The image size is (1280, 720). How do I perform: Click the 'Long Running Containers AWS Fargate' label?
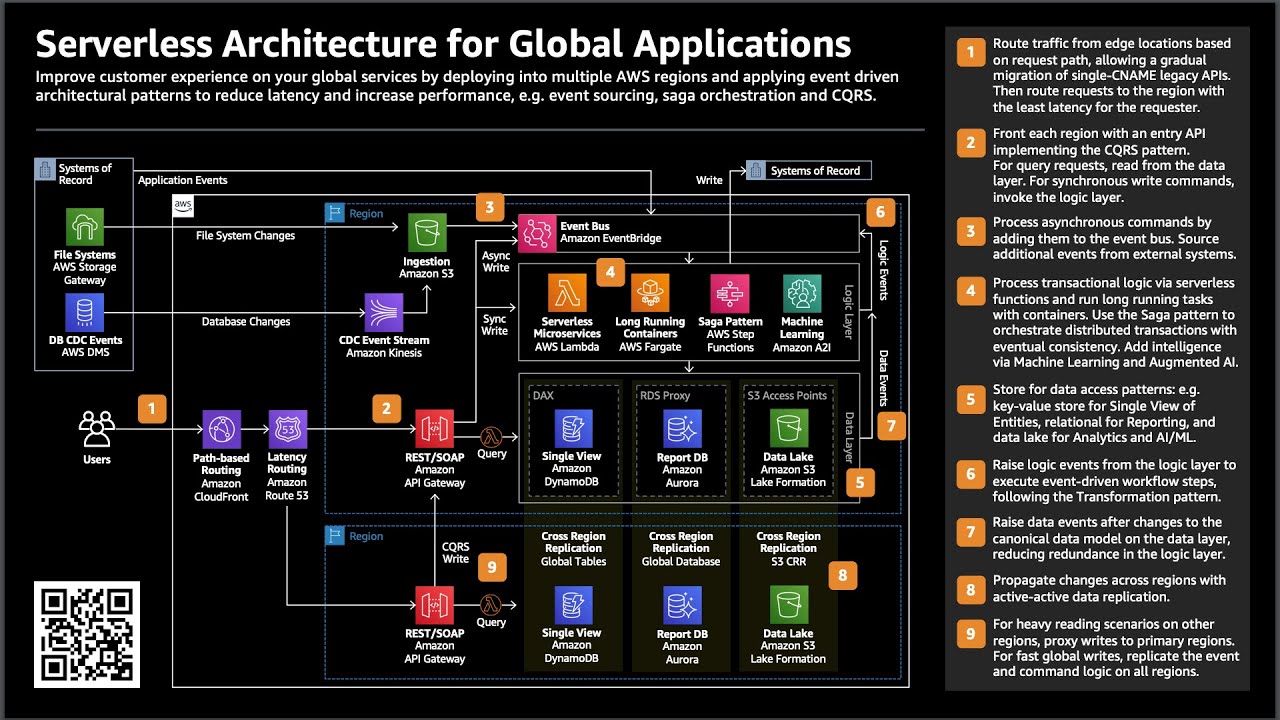tap(650, 335)
